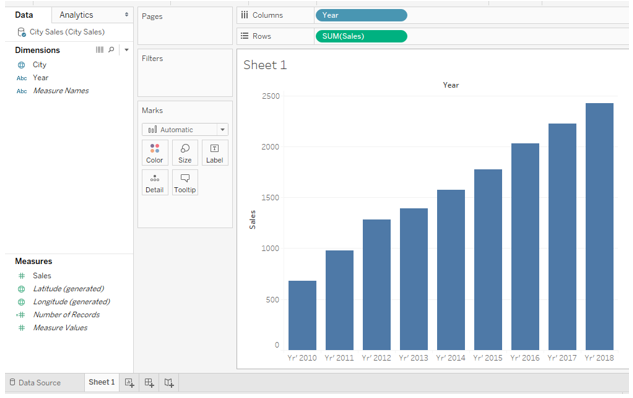Click the Rows shelf icon
Image resolution: width=633 pixels, height=398 pixels.
pyautogui.click(x=244, y=36)
